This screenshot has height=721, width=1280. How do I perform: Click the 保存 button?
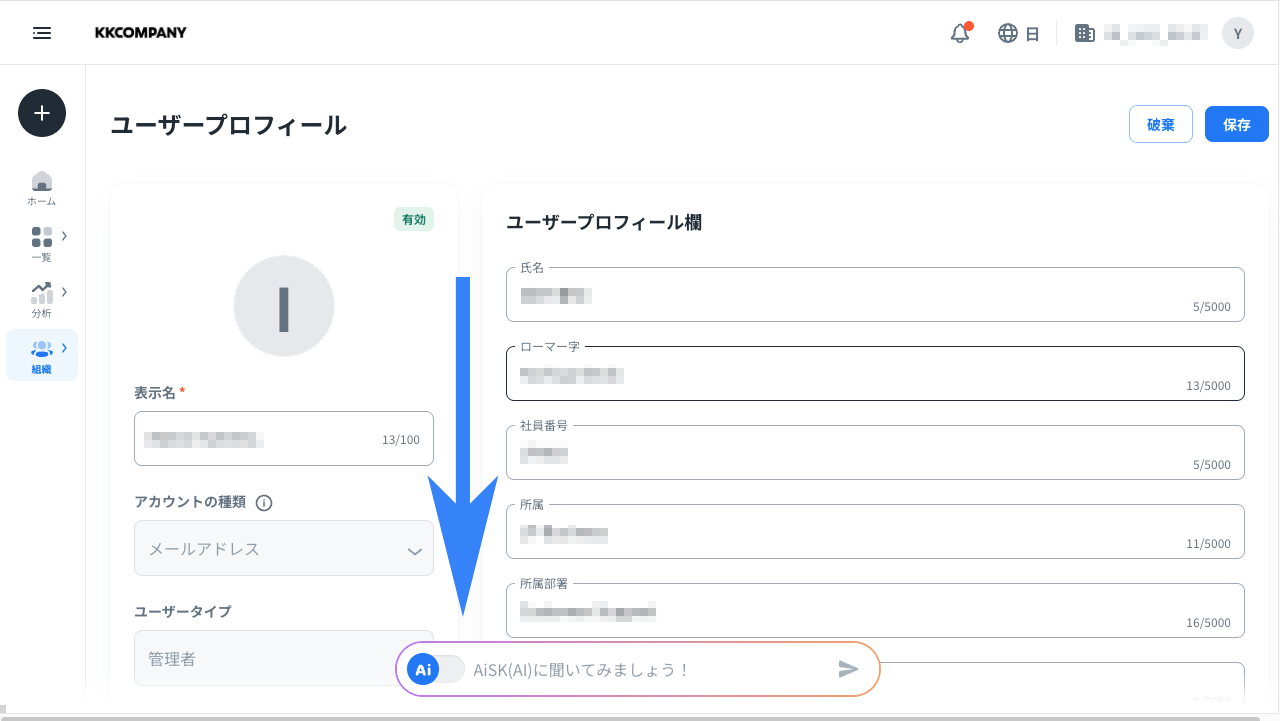coord(1237,124)
